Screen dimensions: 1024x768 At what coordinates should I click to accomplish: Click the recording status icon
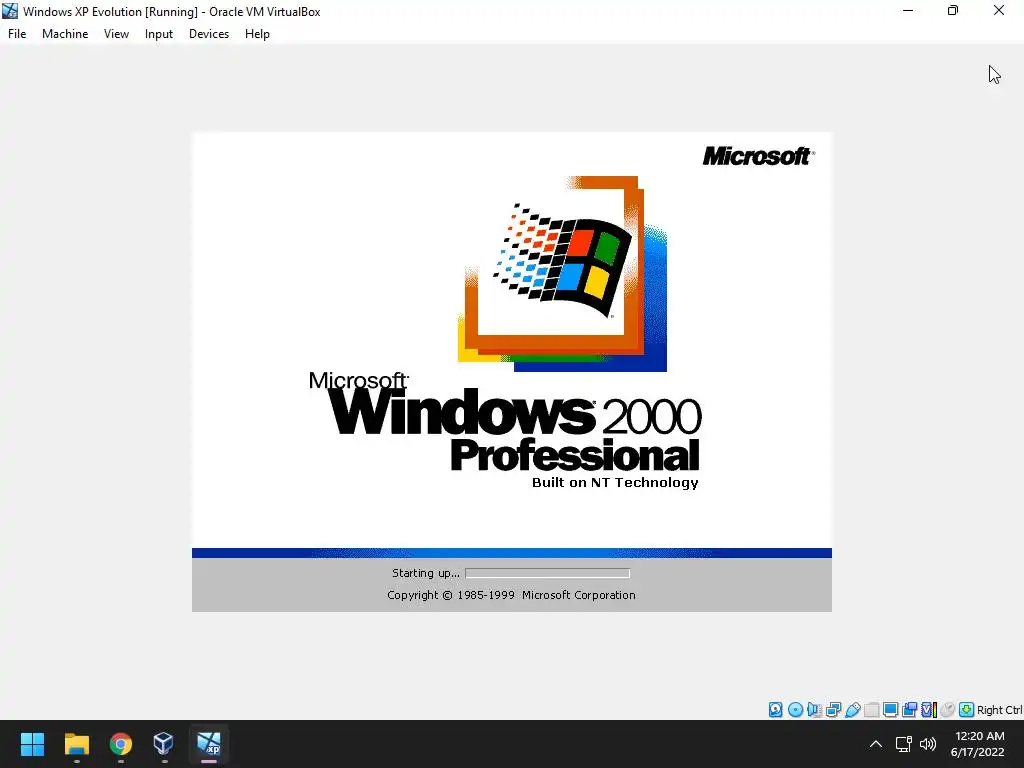pyautogui.click(x=909, y=710)
